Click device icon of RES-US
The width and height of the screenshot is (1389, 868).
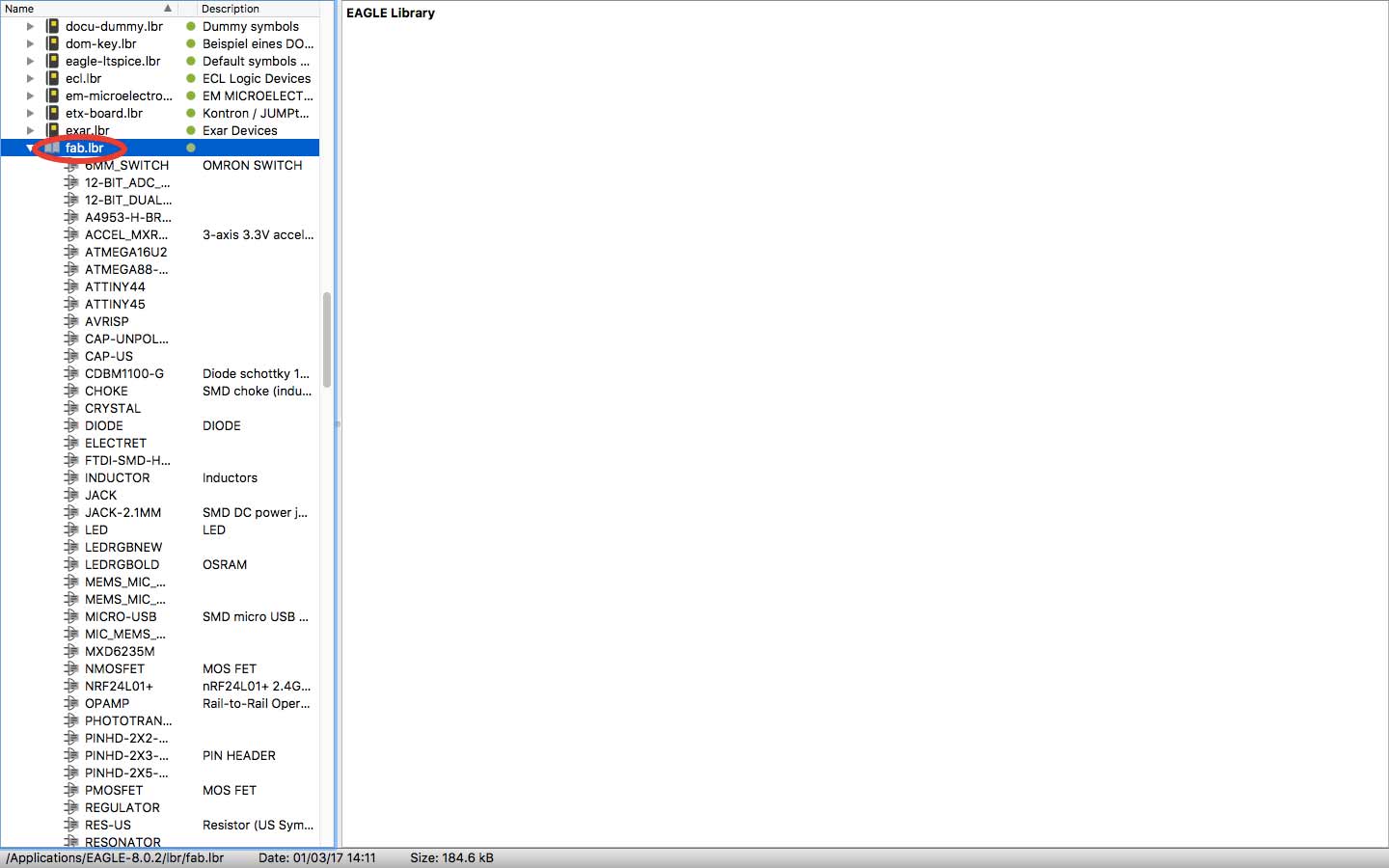(71, 825)
